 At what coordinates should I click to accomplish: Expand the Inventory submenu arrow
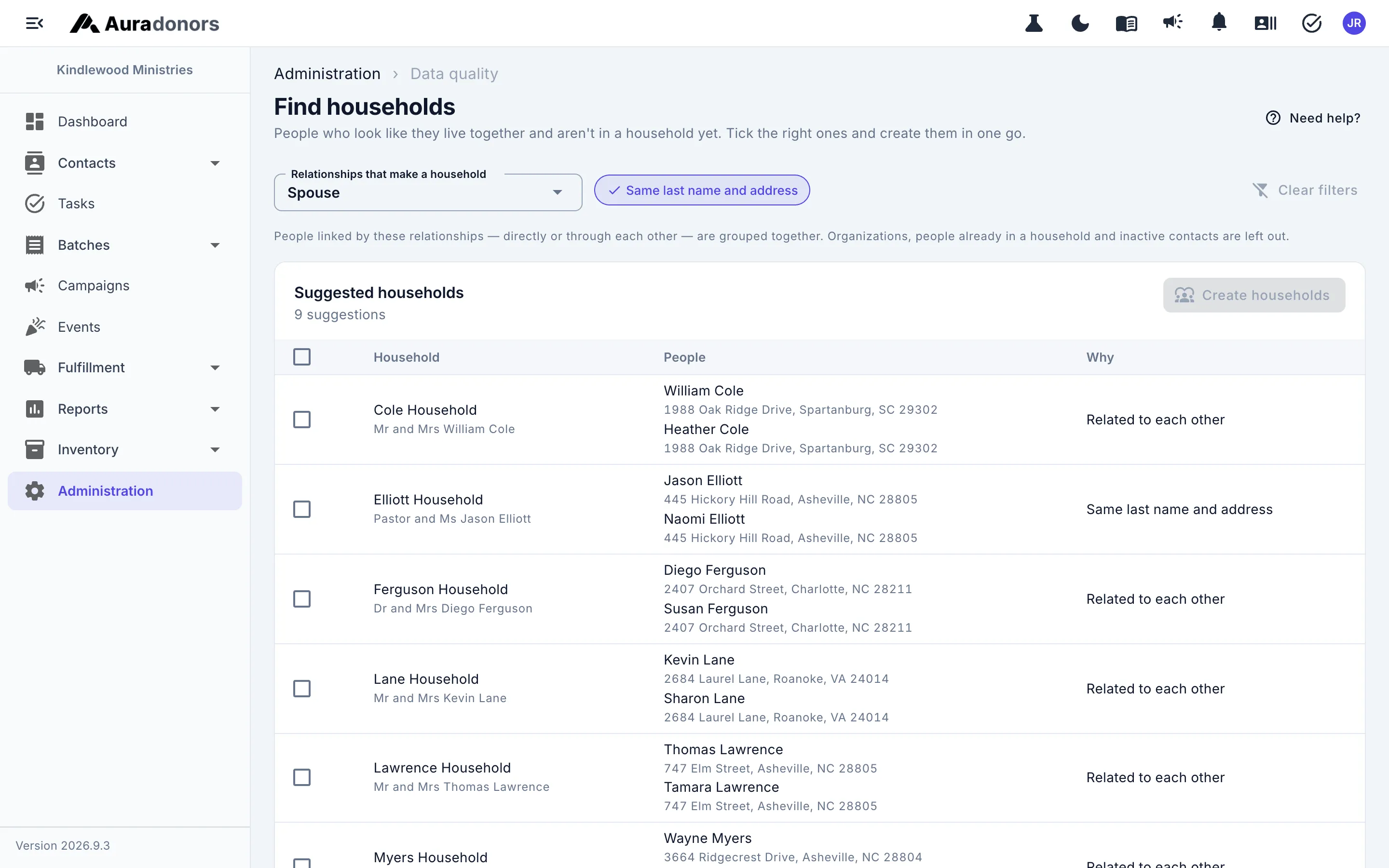(215, 449)
